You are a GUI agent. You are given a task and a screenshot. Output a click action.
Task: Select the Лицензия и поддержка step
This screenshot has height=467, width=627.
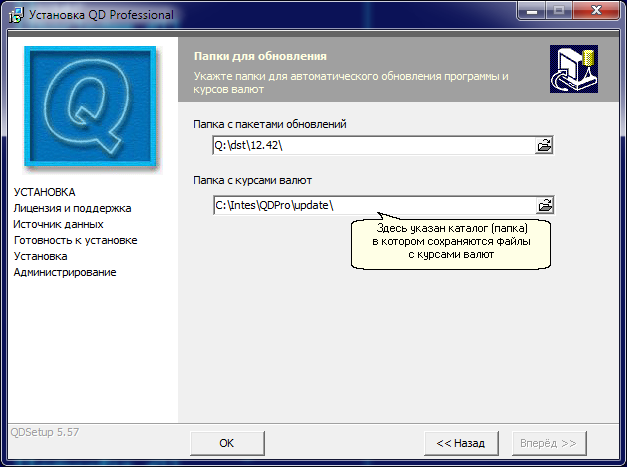pyautogui.click(x=72, y=208)
